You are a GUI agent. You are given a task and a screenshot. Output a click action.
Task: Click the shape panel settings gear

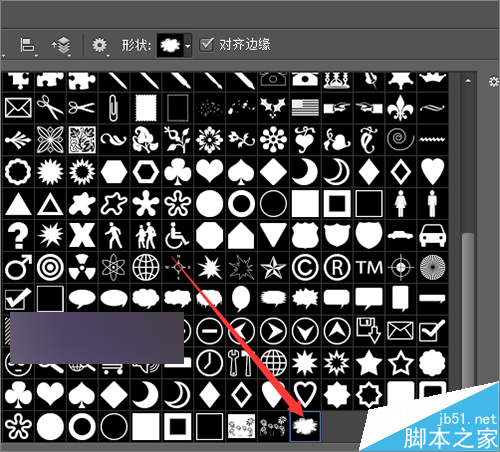(x=494, y=82)
